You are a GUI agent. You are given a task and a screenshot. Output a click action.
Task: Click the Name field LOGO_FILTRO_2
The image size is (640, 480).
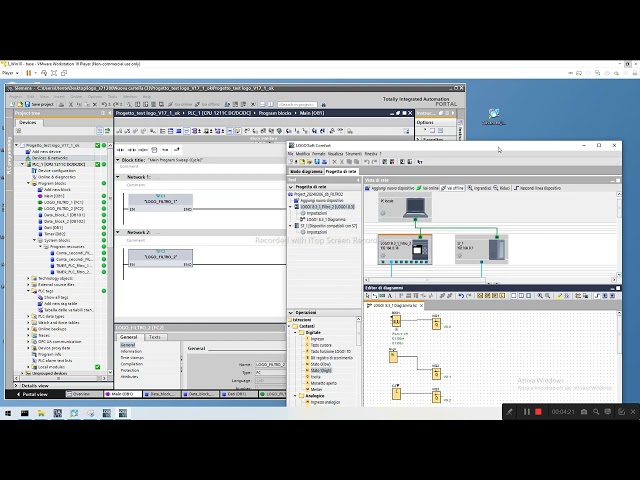click(270, 364)
